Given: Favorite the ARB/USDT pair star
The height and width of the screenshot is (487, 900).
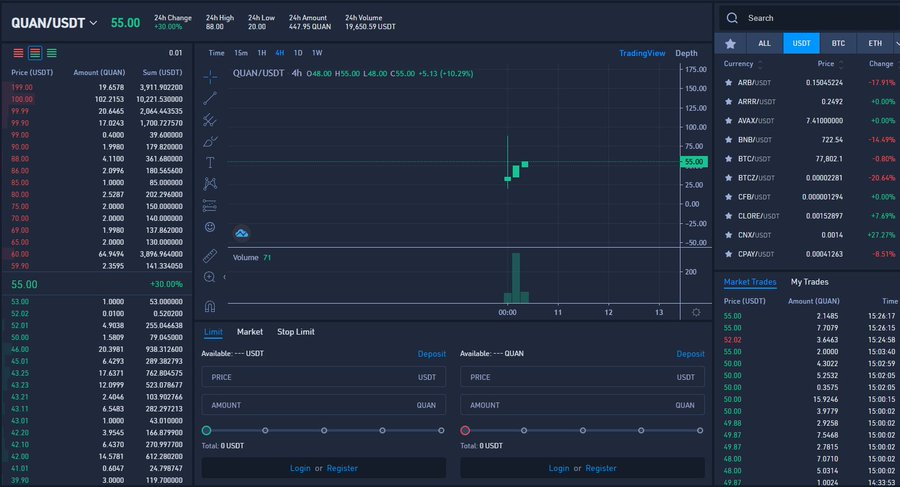Looking at the screenshot, I should pos(728,83).
